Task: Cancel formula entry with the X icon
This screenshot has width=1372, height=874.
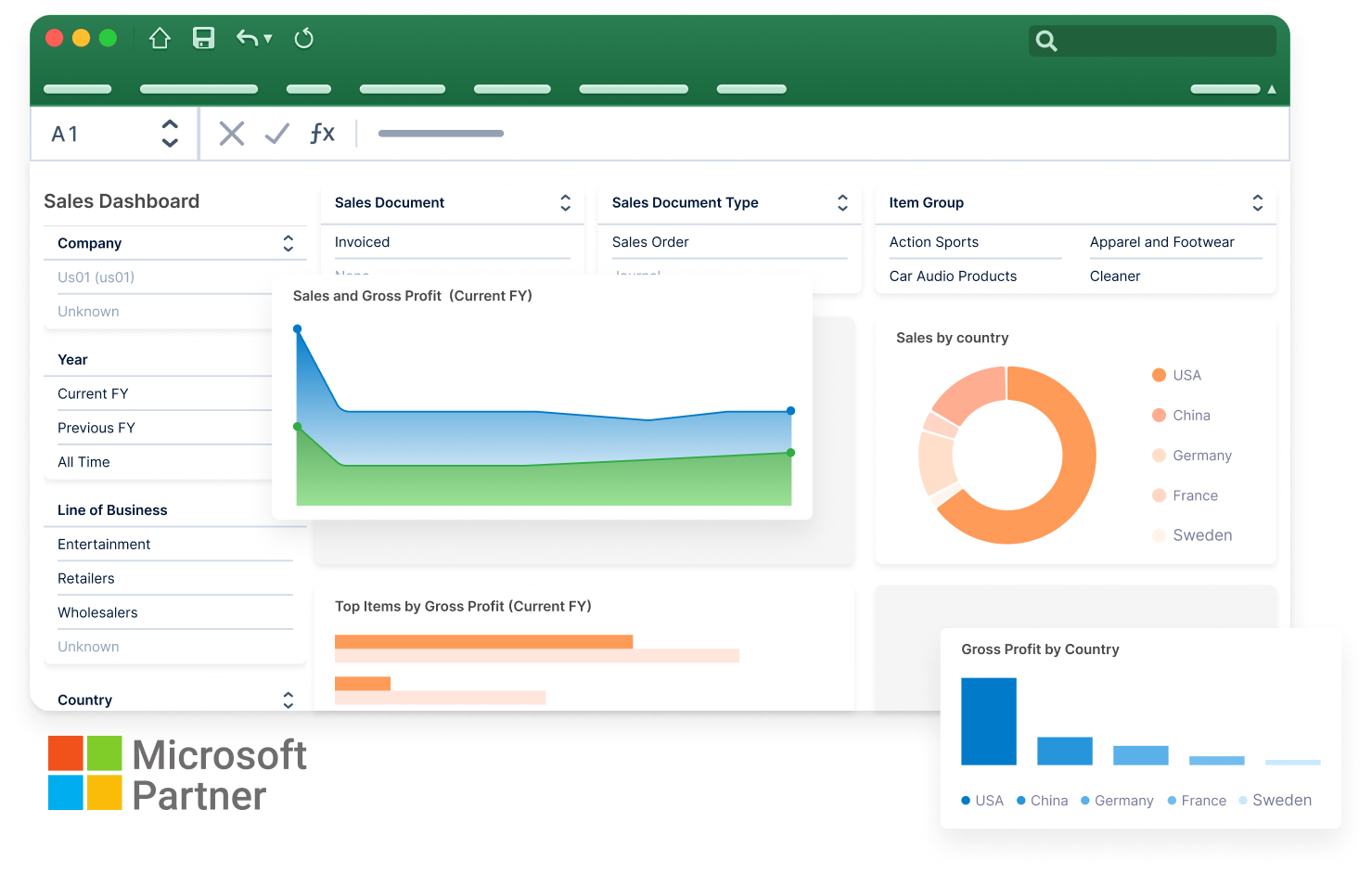Action: (x=232, y=134)
